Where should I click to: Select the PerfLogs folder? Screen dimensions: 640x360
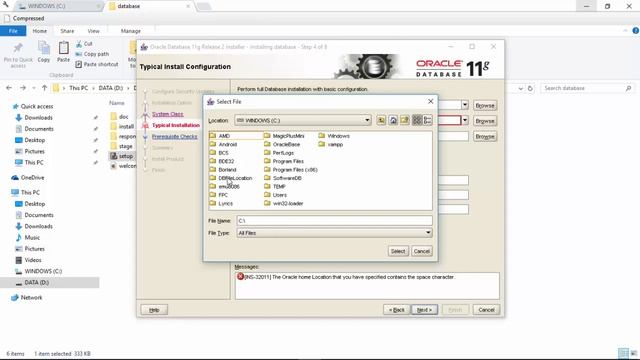[x=279, y=153]
